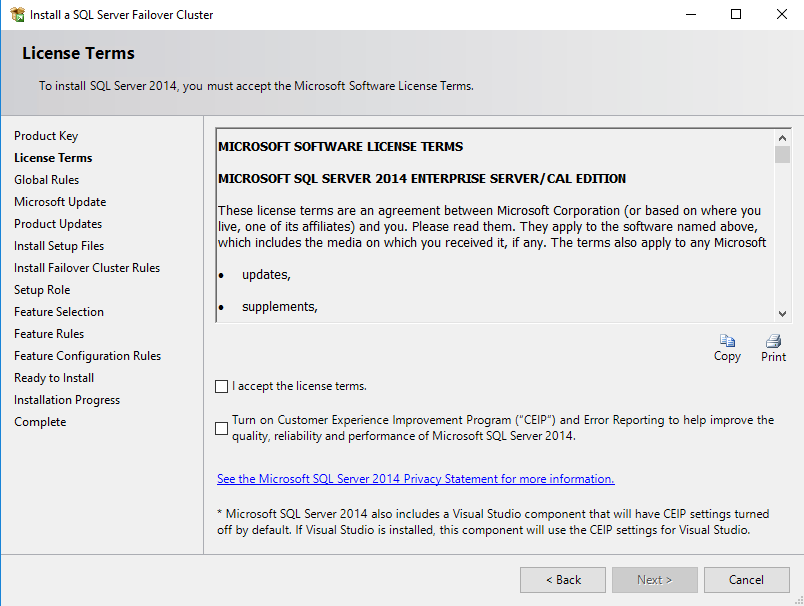Click the Back button

tap(562, 580)
